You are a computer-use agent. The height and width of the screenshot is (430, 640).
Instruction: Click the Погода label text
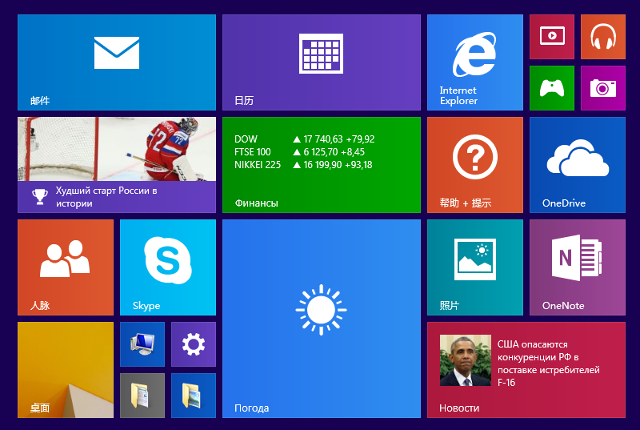tap(251, 408)
